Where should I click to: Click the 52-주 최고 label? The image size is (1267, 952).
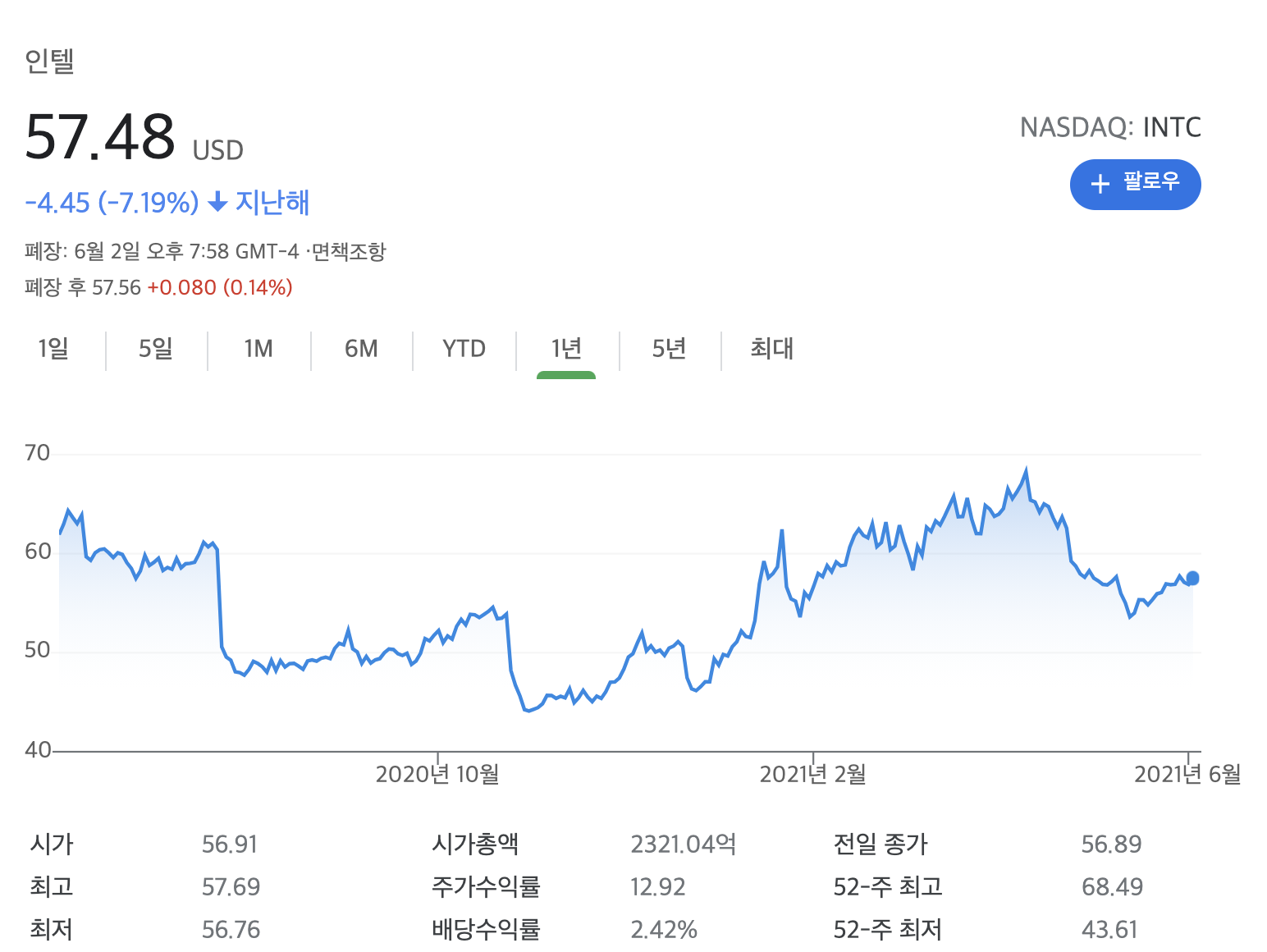(x=888, y=887)
